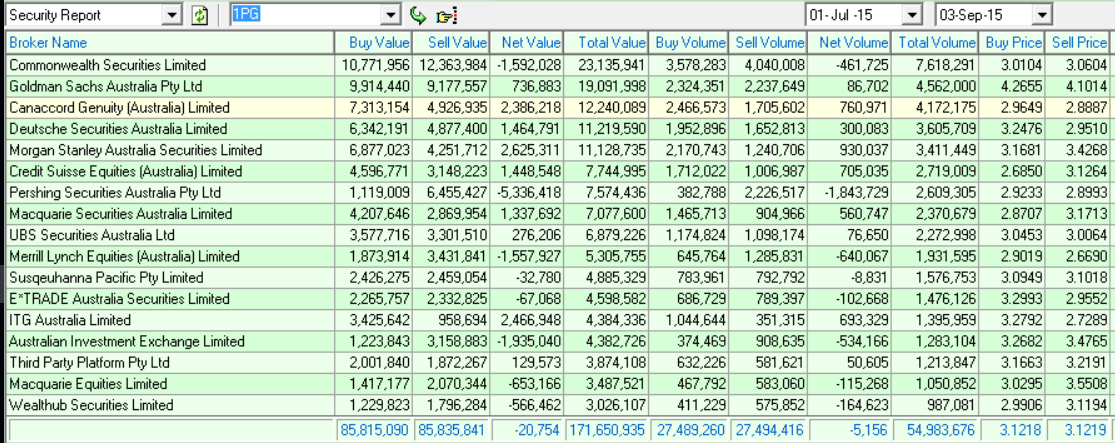Screen dimensions: 1115x443
Task: Select Macquarie Securities Australia Limited row
Action: click(558, 214)
